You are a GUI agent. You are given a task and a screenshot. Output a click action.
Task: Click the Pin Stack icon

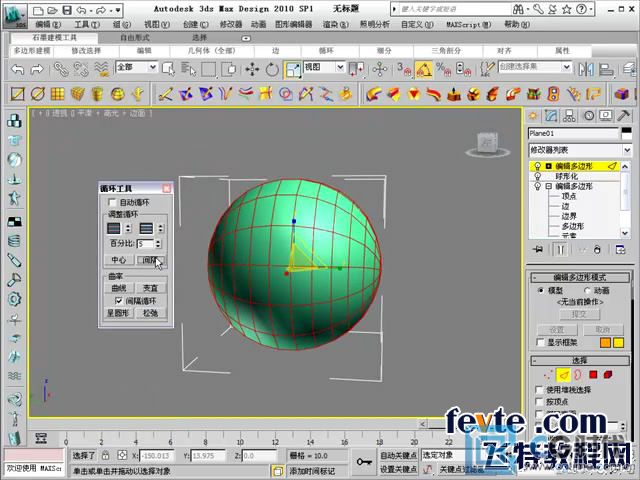click(538, 249)
